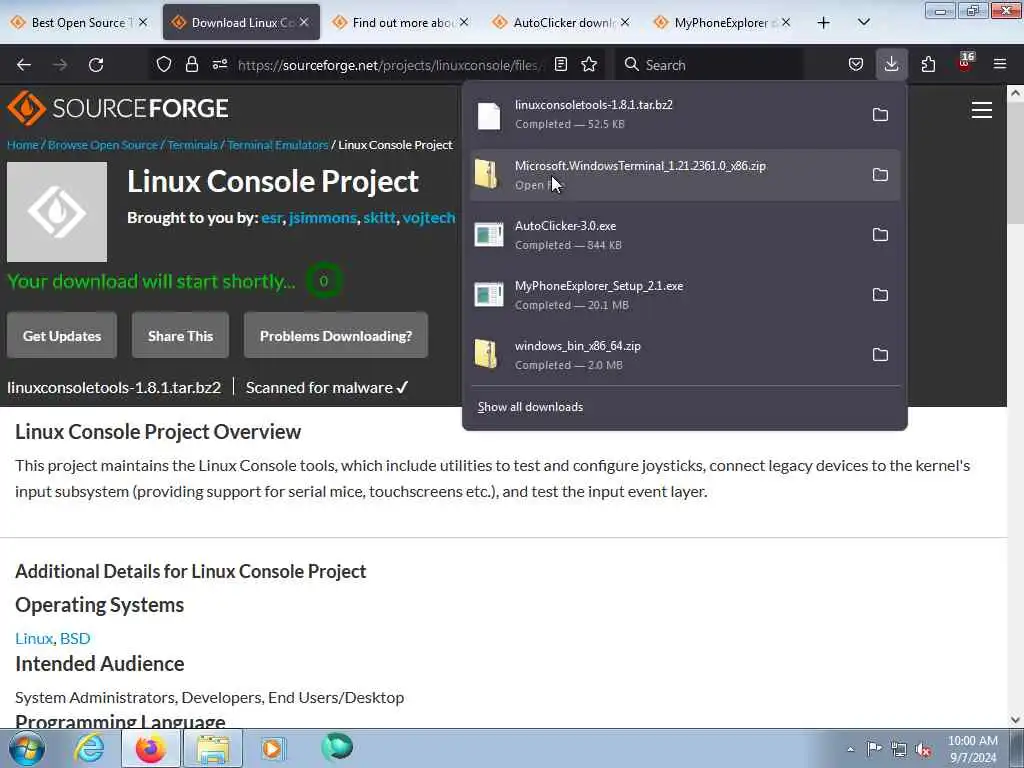Click Show all downloads
The height and width of the screenshot is (768, 1024).
(x=530, y=407)
